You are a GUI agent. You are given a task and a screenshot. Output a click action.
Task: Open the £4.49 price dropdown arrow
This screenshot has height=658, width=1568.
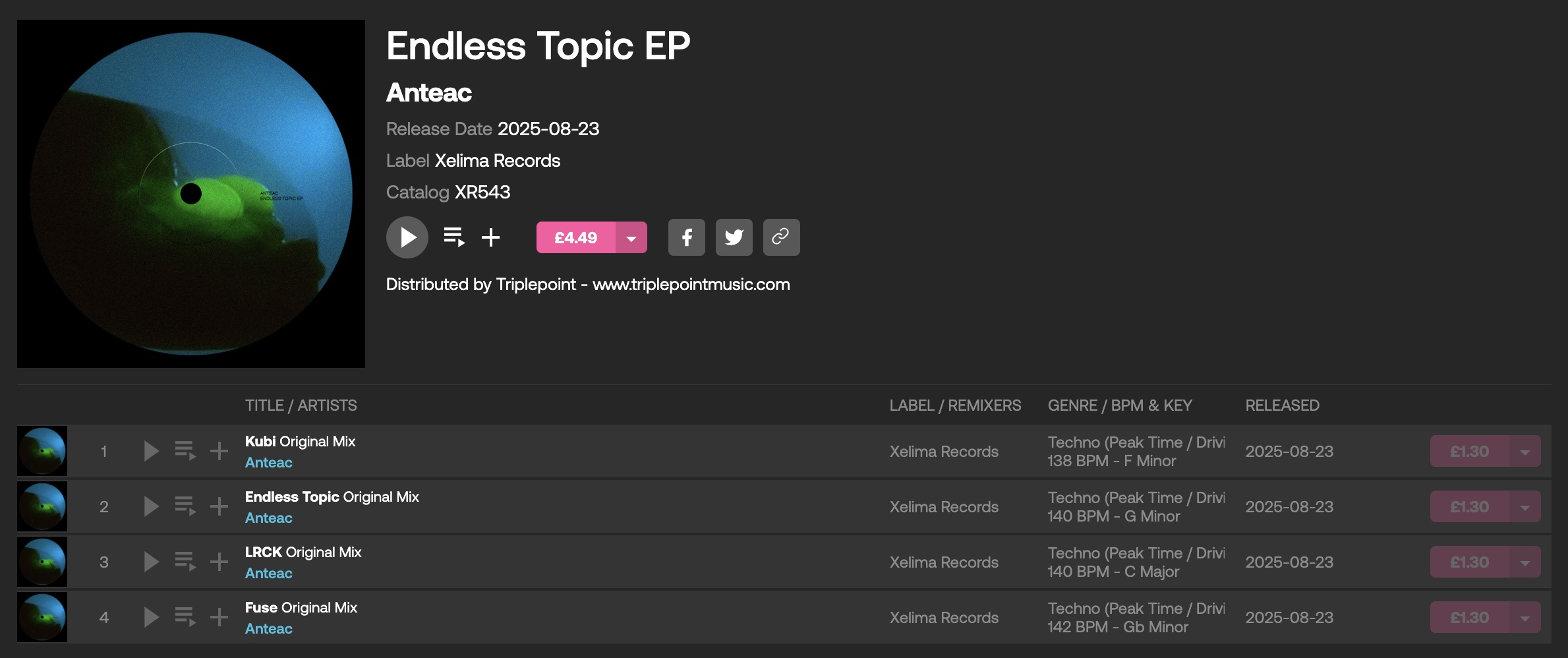[x=631, y=238]
